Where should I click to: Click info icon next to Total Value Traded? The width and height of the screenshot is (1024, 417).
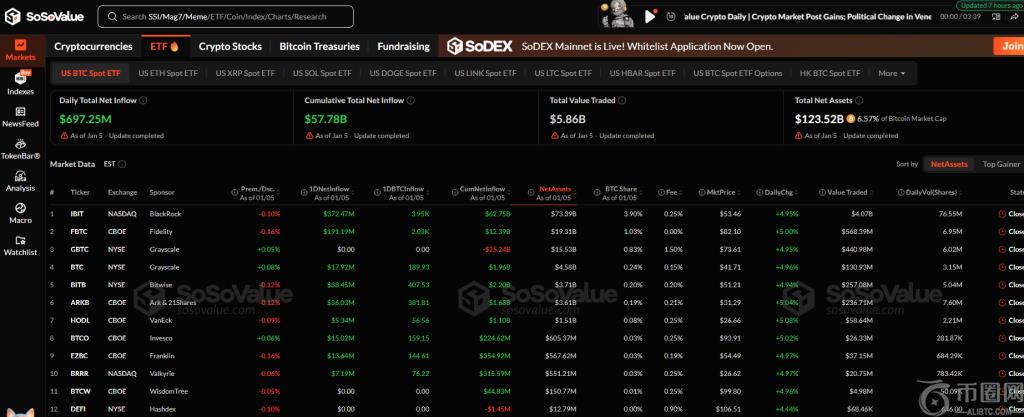622,100
